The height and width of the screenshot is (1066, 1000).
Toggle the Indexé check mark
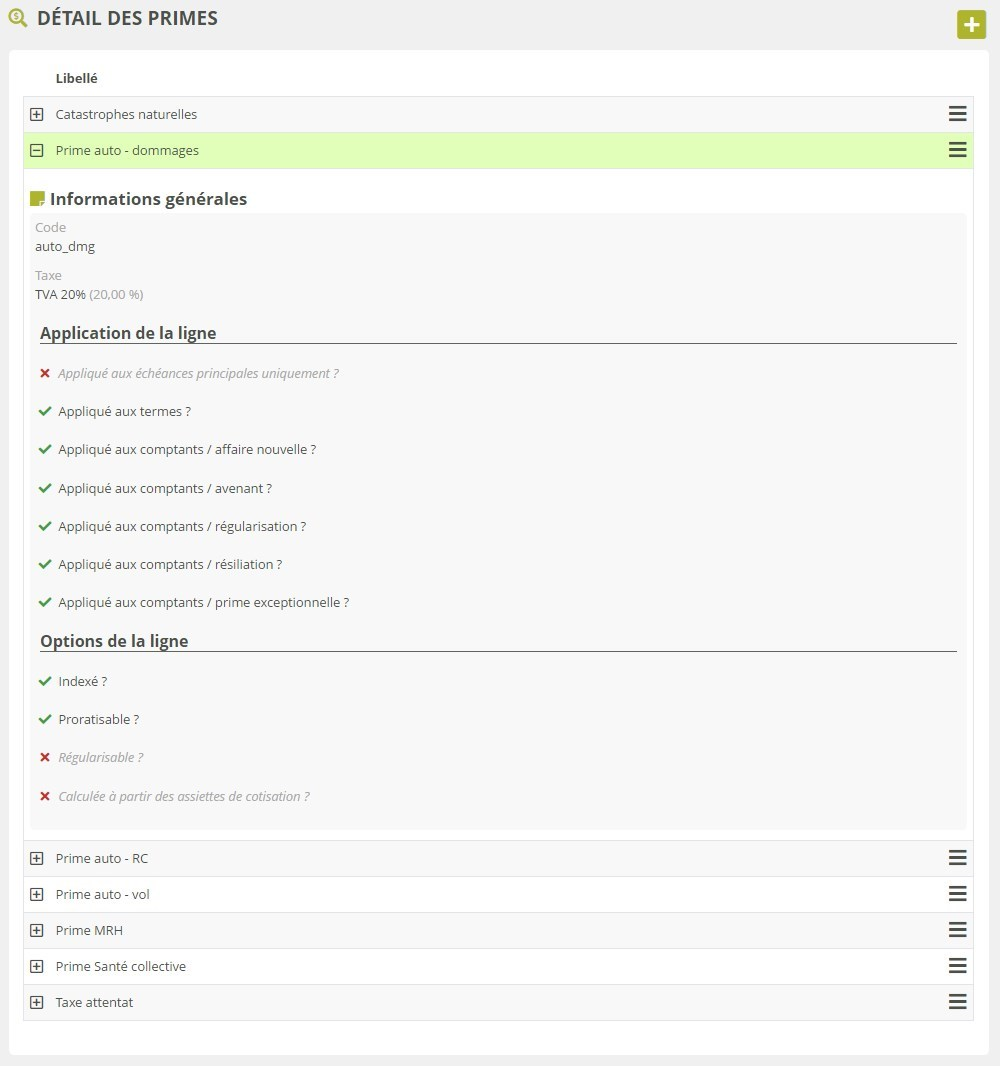(x=45, y=681)
